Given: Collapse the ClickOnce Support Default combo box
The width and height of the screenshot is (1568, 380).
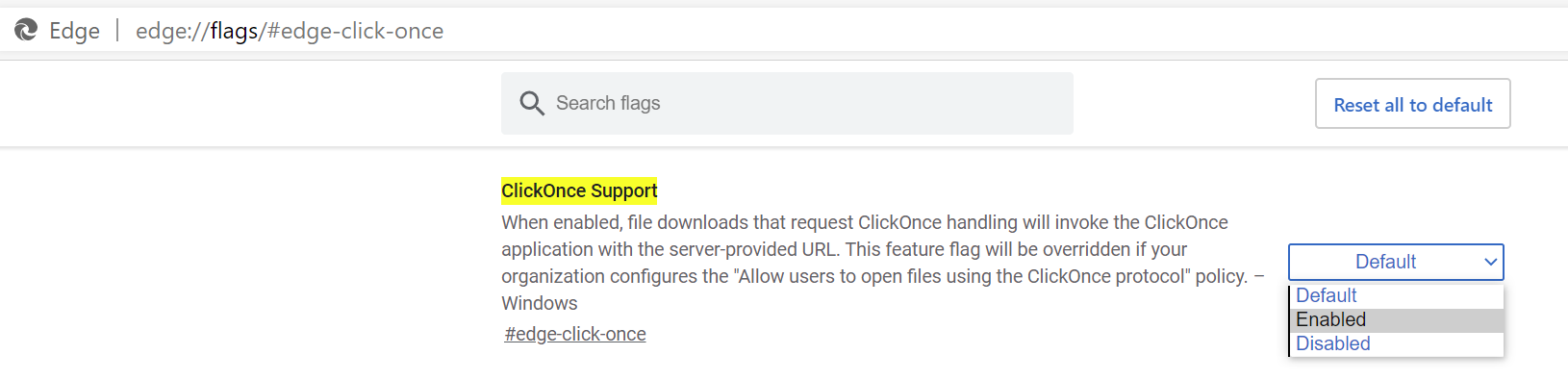Looking at the screenshot, I should coord(1396,262).
